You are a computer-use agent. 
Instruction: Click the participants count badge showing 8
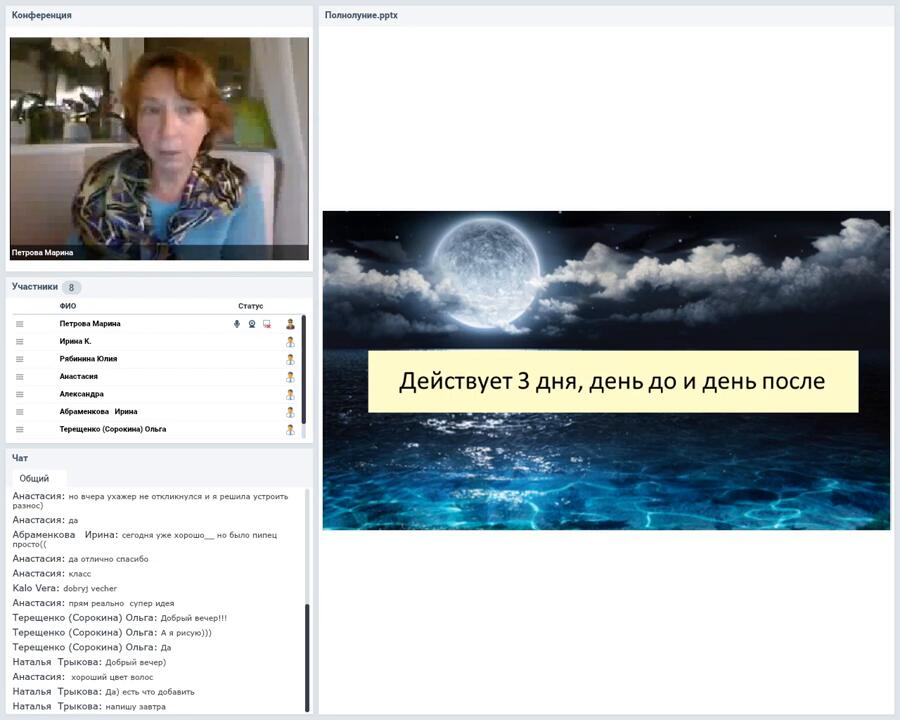pyautogui.click(x=71, y=287)
